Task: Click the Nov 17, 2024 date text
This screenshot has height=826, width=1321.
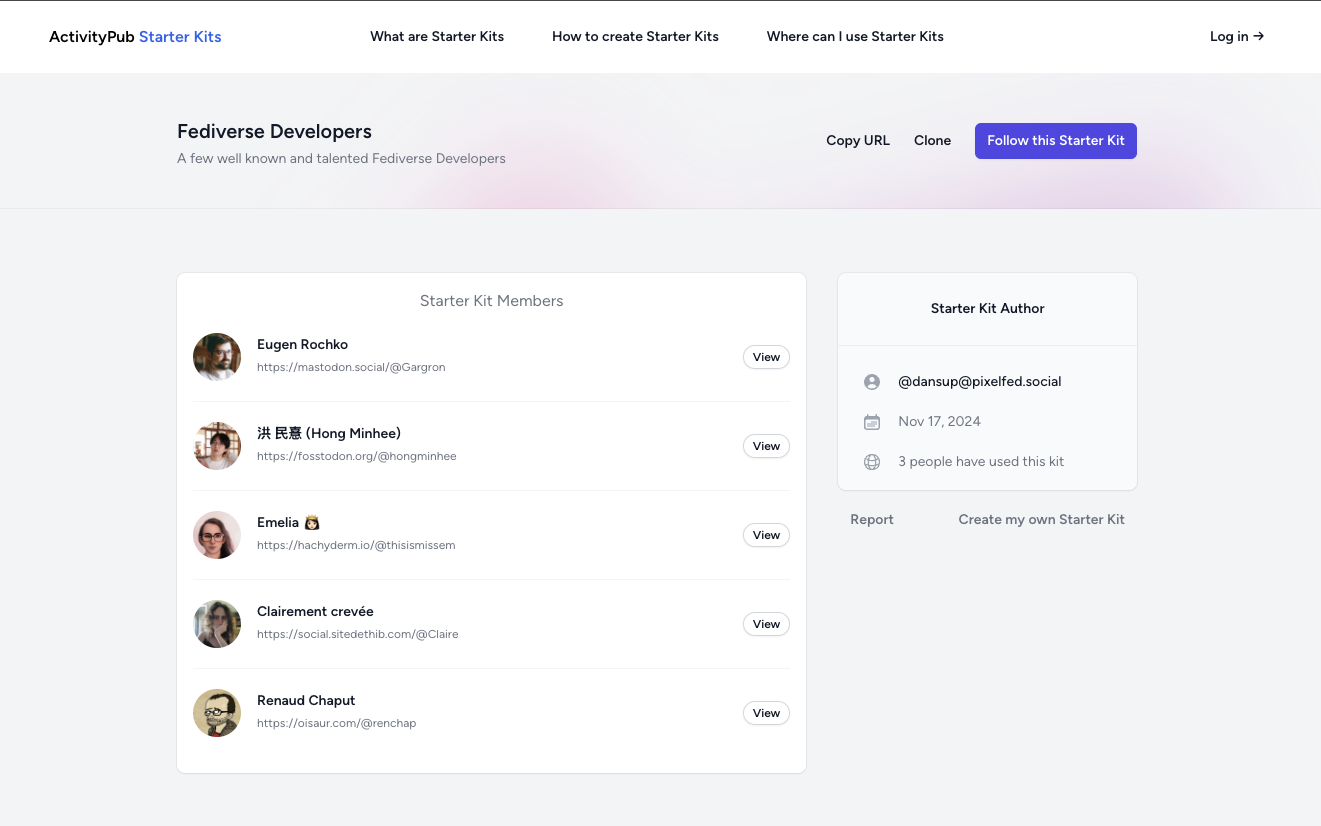Action: (x=939, y=422)
